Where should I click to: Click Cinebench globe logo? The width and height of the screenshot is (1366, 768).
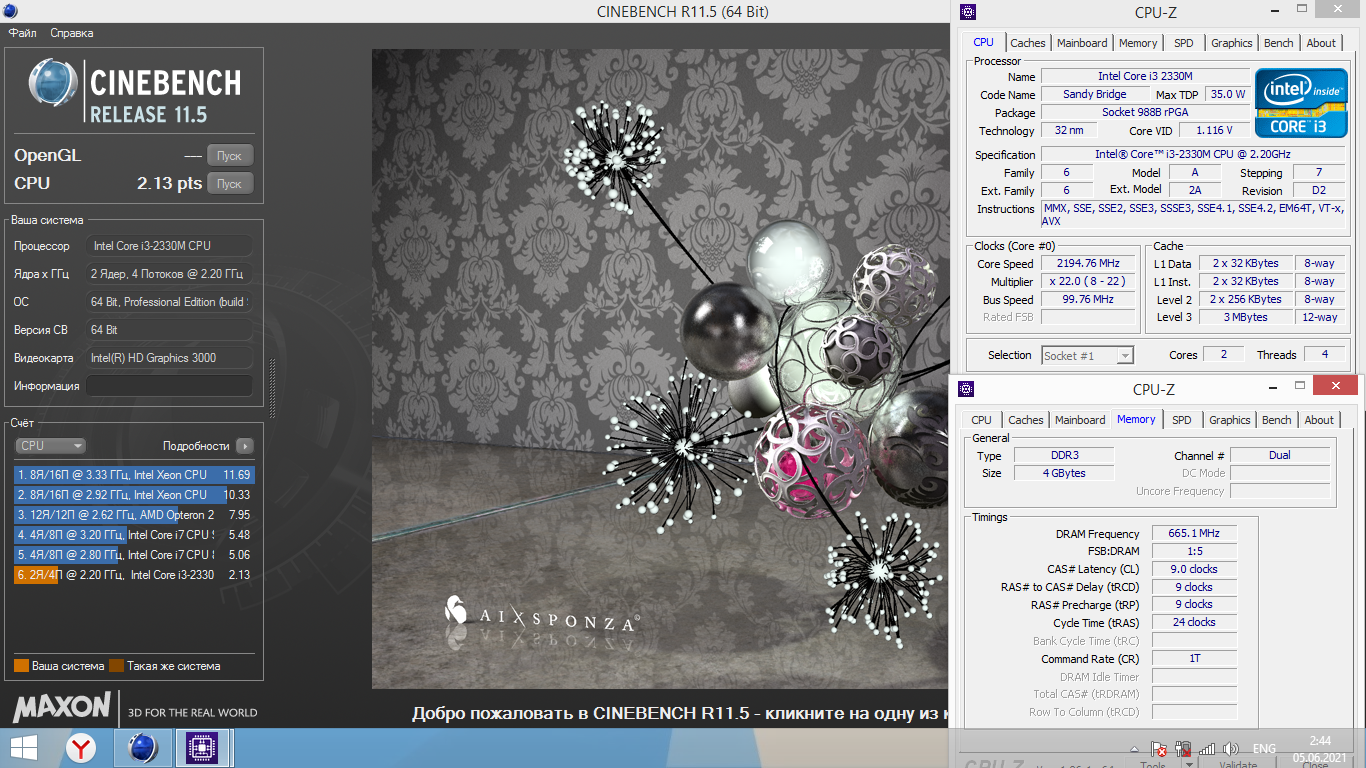(x=53, y=83)
